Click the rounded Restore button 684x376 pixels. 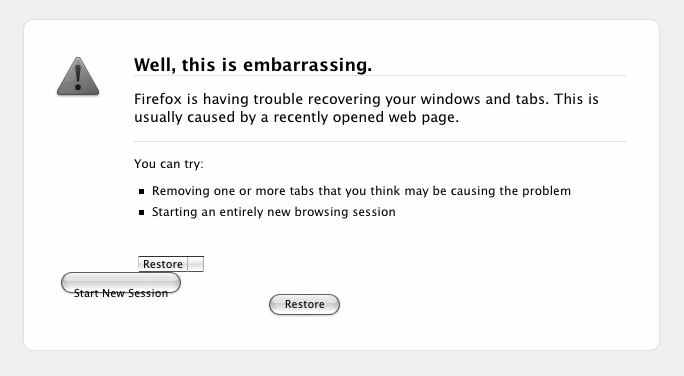point(304,304)
